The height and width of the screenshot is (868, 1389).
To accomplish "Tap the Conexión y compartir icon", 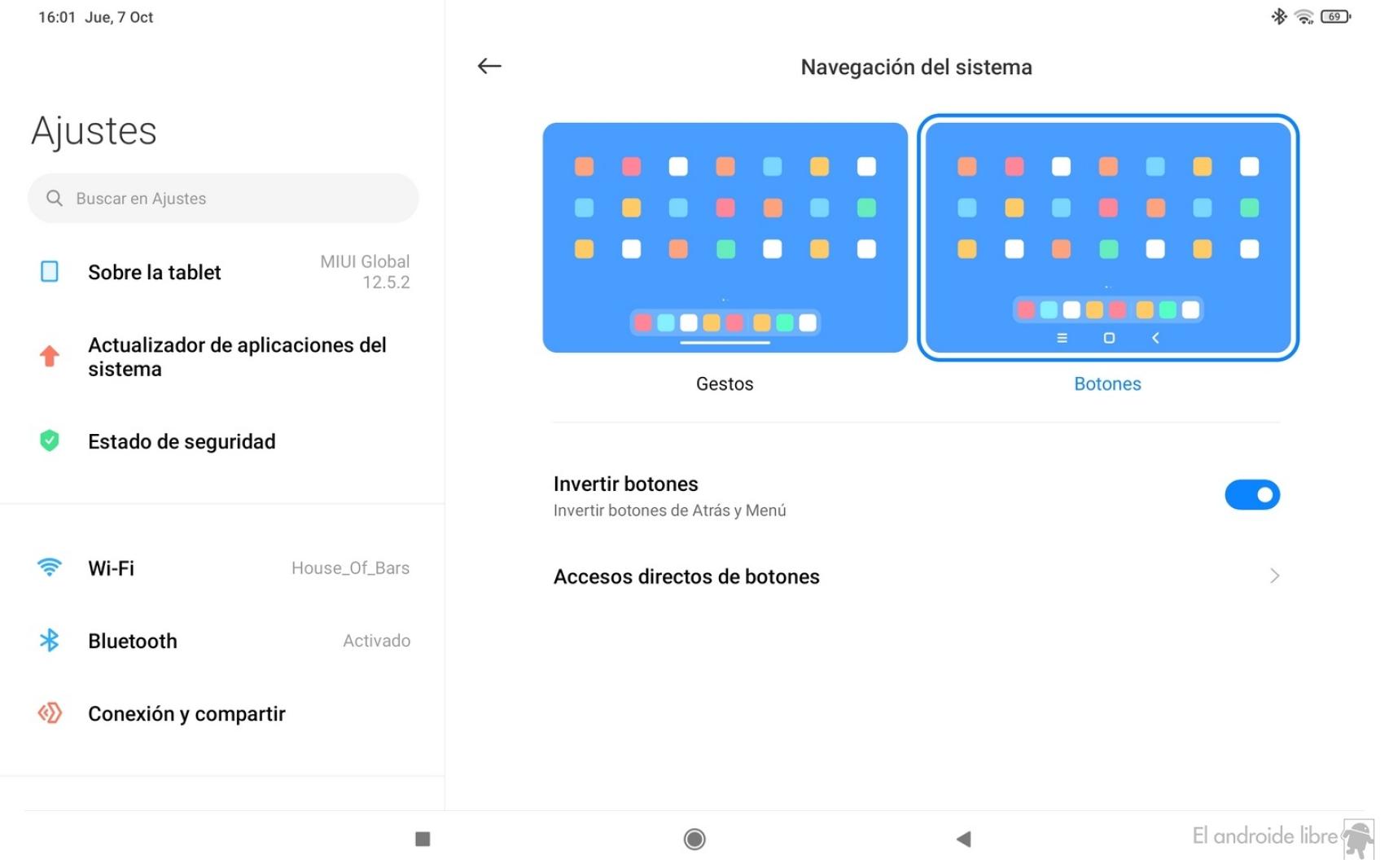I will pos(50,712).
